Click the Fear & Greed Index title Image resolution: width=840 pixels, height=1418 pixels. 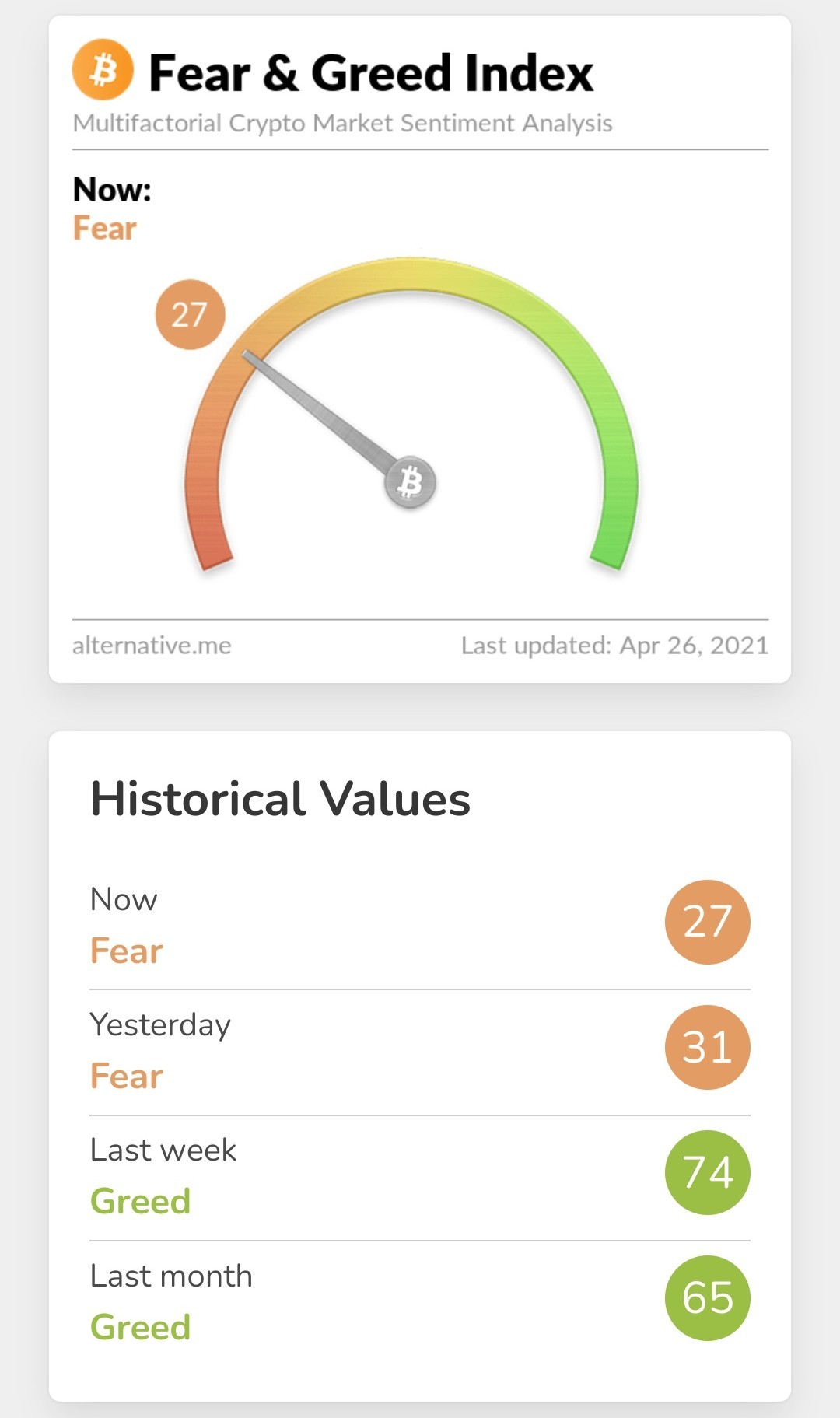click(x=371, y=73)
